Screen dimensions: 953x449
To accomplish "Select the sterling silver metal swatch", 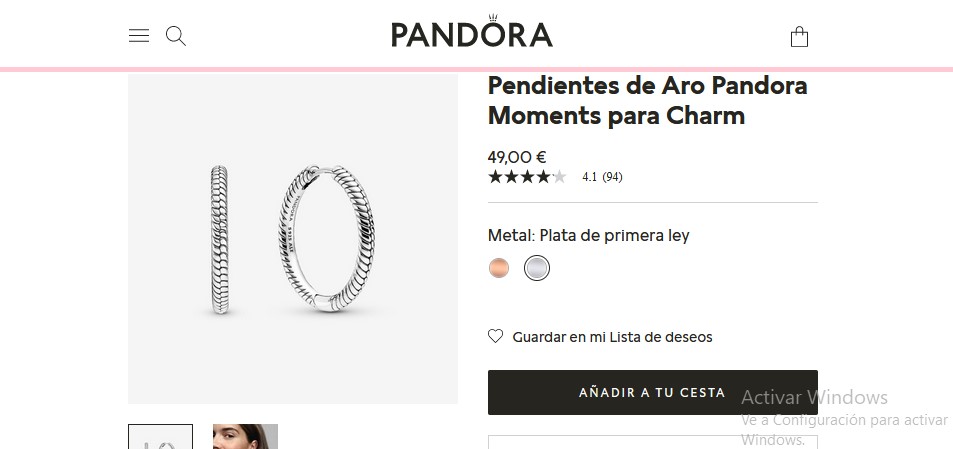I will pos(537,268).
